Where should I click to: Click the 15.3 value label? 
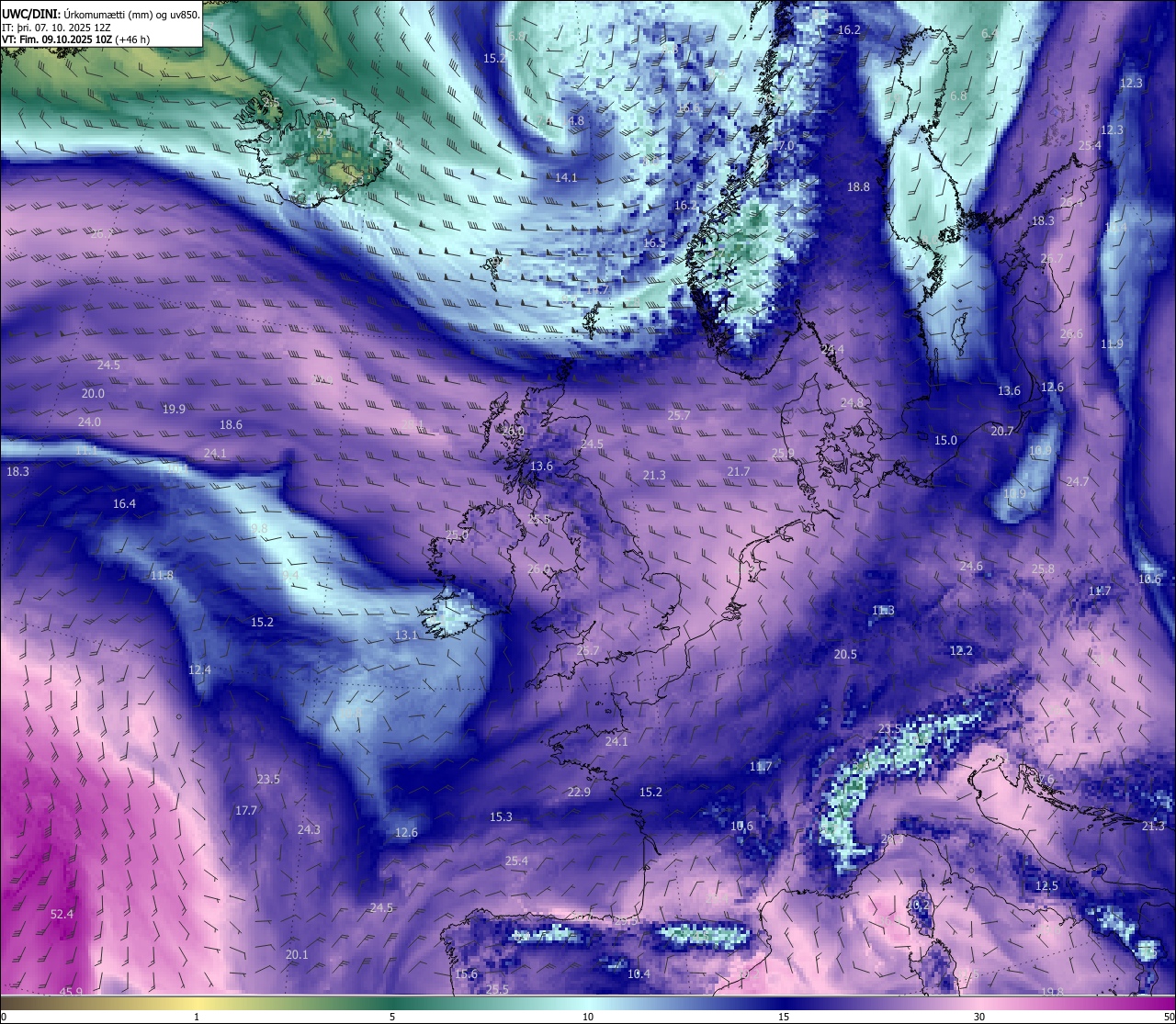pyautogui.click(x=501, y=816)
